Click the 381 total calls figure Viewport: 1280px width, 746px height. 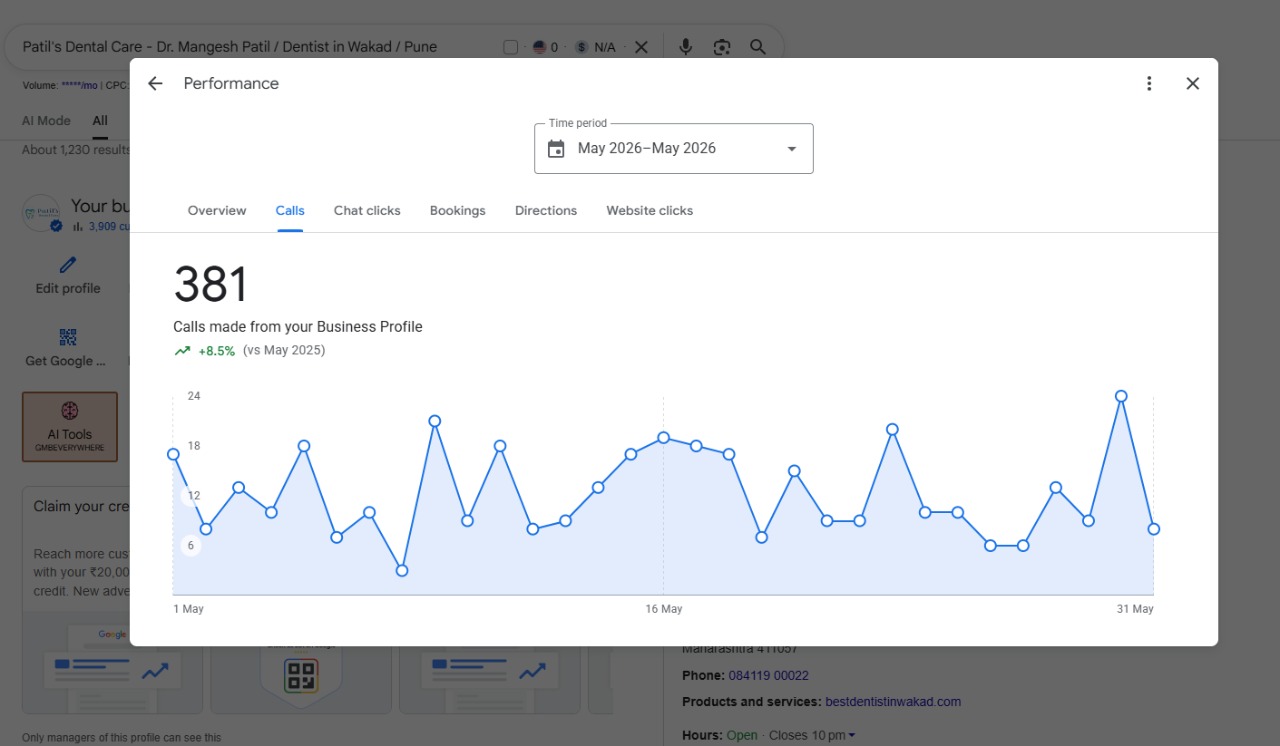[x=210, y=285]
